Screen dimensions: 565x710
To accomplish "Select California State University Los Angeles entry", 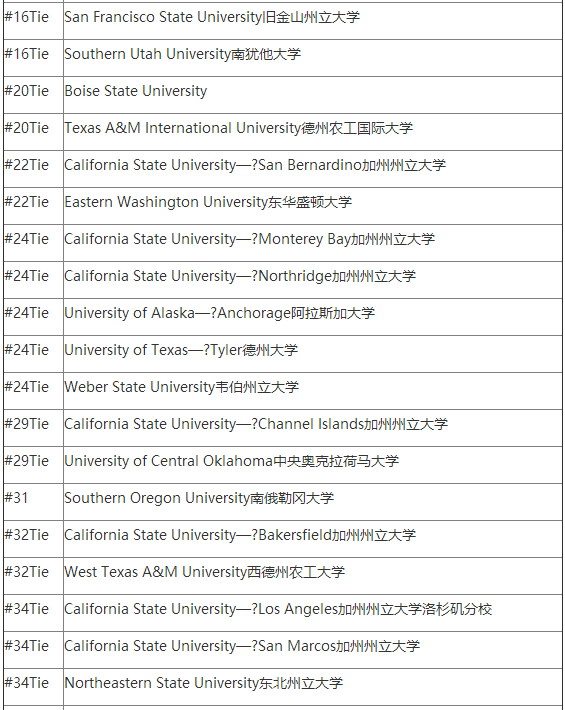I will point(278,609).
